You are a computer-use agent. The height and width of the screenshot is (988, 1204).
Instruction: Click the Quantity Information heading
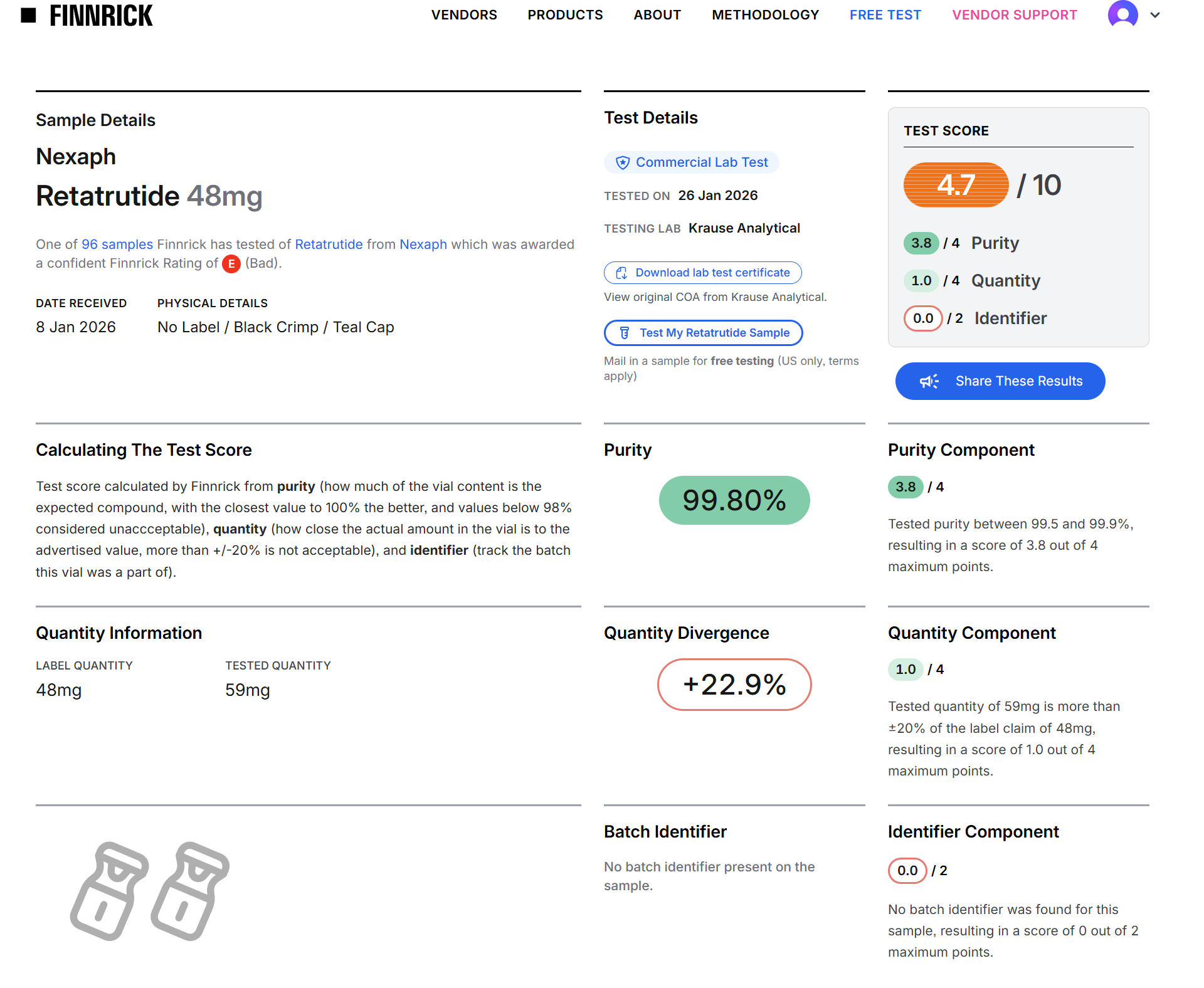(119, 633)
